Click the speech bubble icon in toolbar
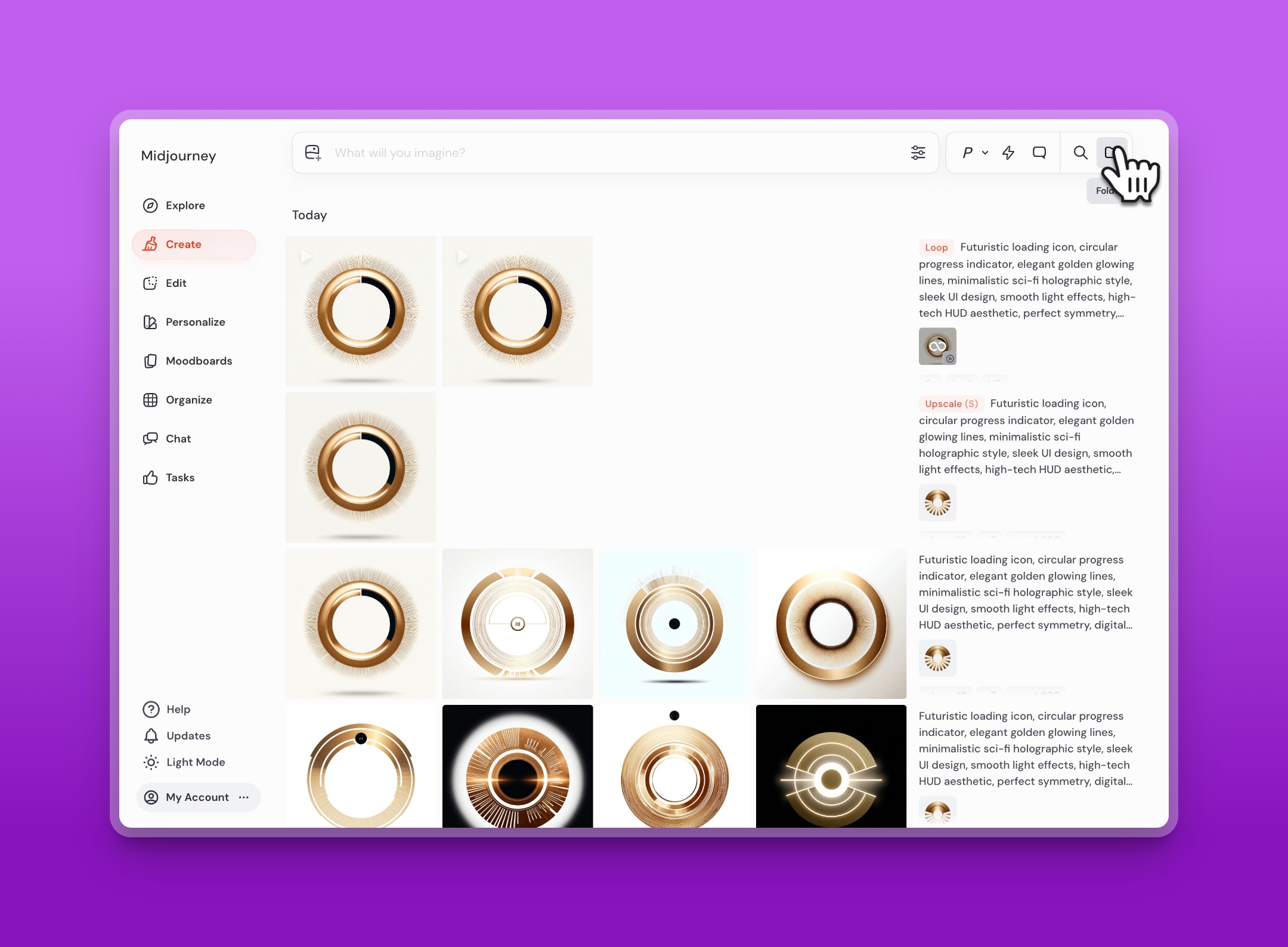The width and height of the screenshot is (1288, 947). (1039, 153)
